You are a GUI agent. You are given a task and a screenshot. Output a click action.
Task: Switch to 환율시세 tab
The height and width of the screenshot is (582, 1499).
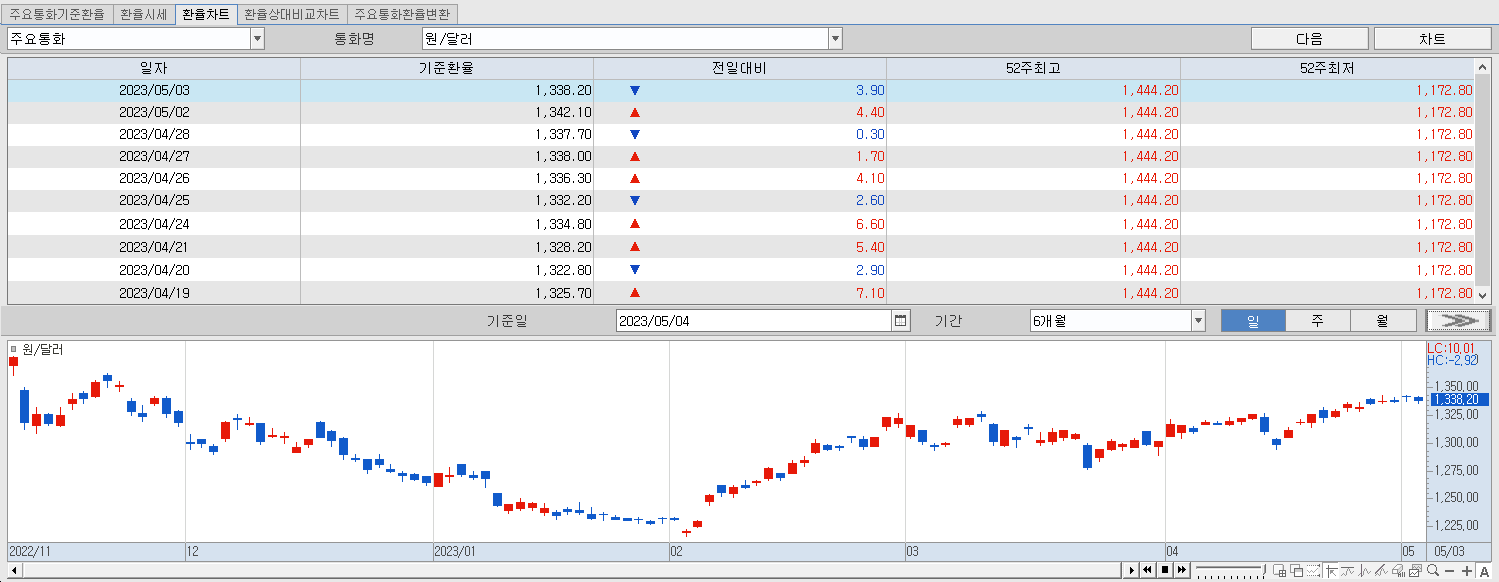143,15
